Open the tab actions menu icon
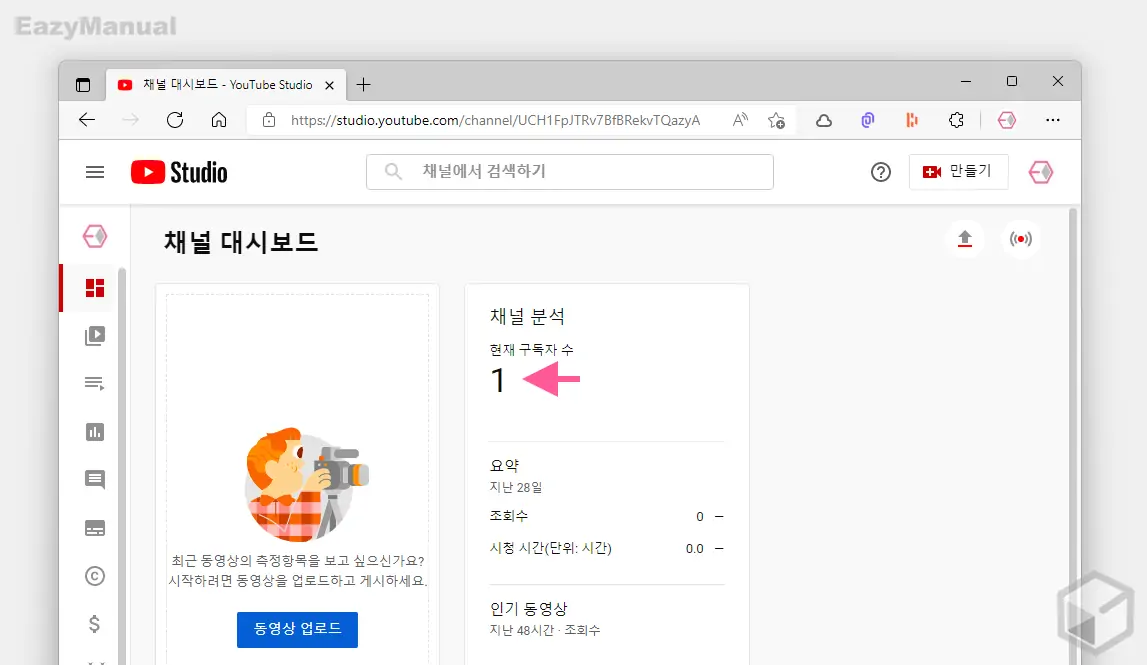The height and width of the screenshot is (665, 1147). pos(83,85)
